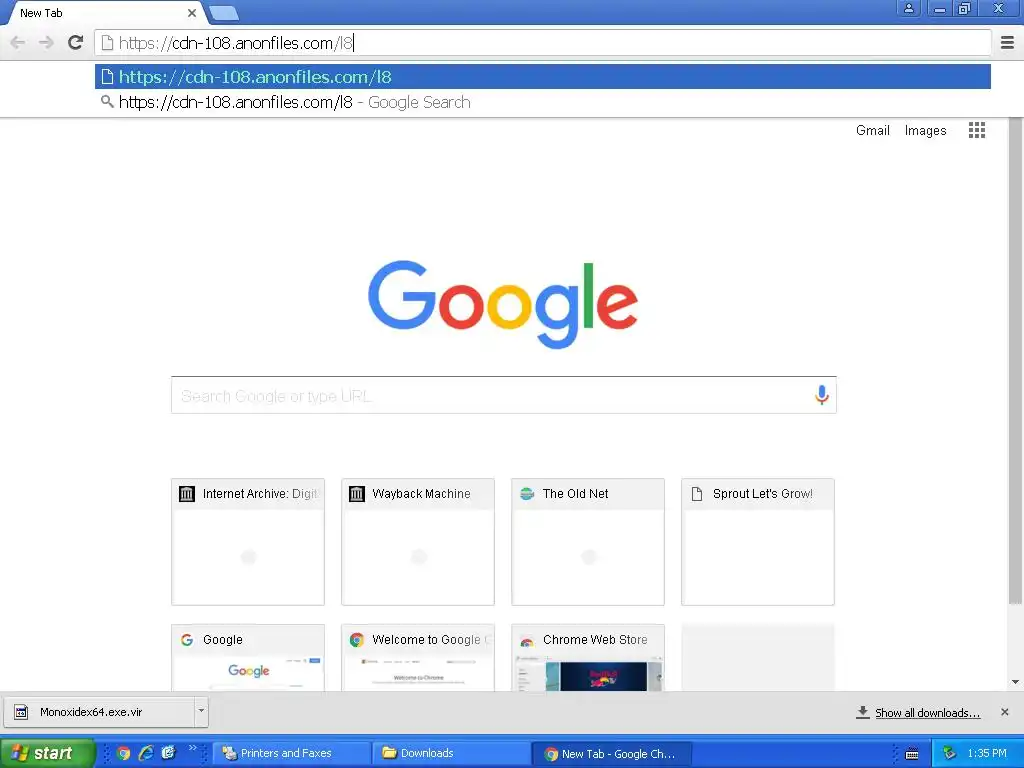Click the Chrome profile person icon

tap(908, 8)
